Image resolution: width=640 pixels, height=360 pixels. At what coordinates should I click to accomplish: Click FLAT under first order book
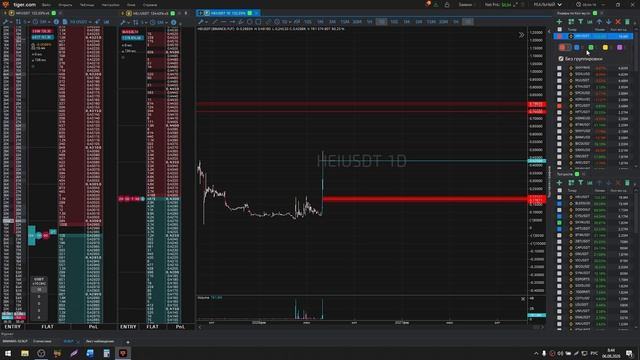click(47, 327)
